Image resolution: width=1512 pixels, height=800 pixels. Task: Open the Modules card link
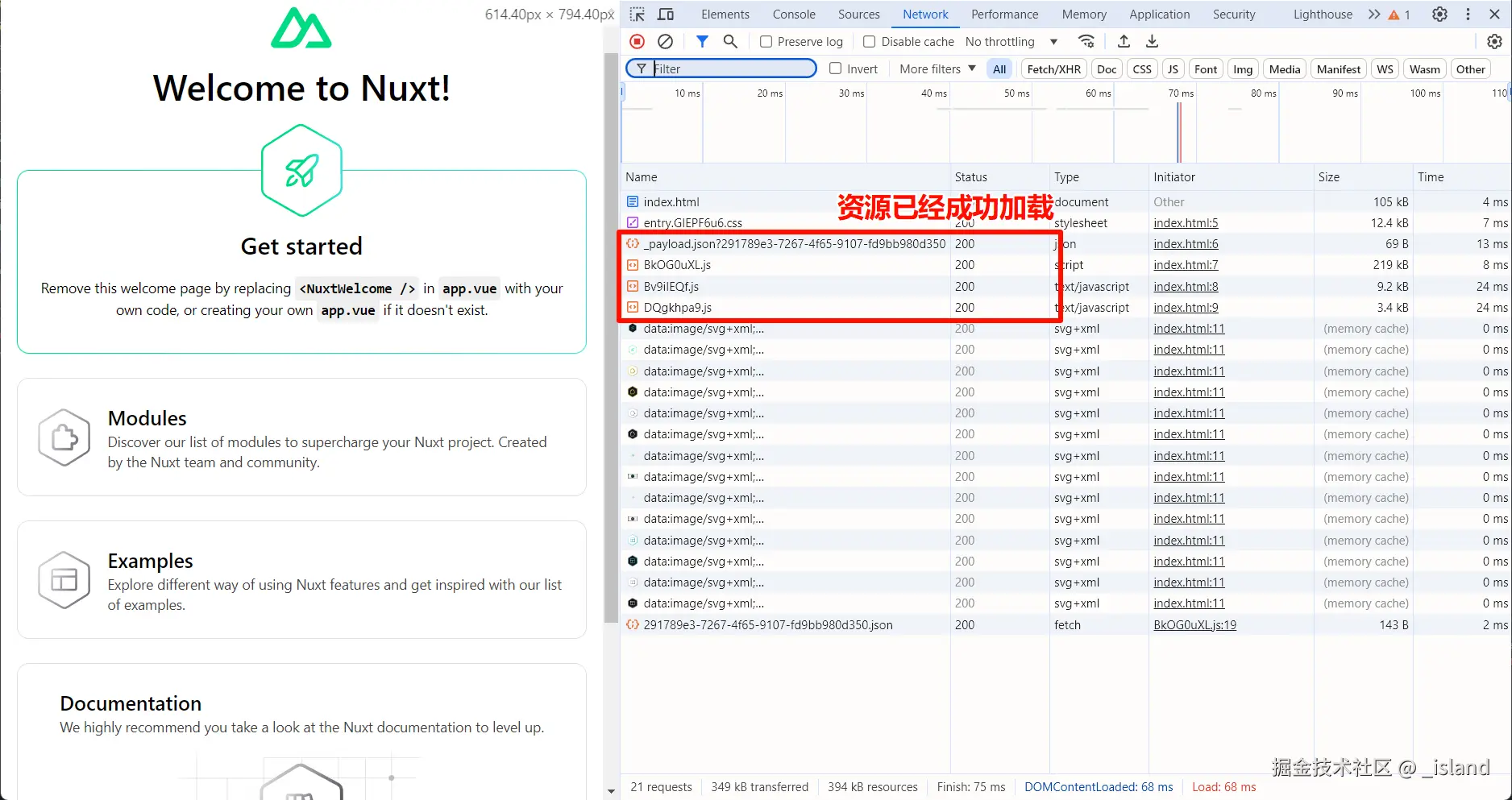coord(301,437)
